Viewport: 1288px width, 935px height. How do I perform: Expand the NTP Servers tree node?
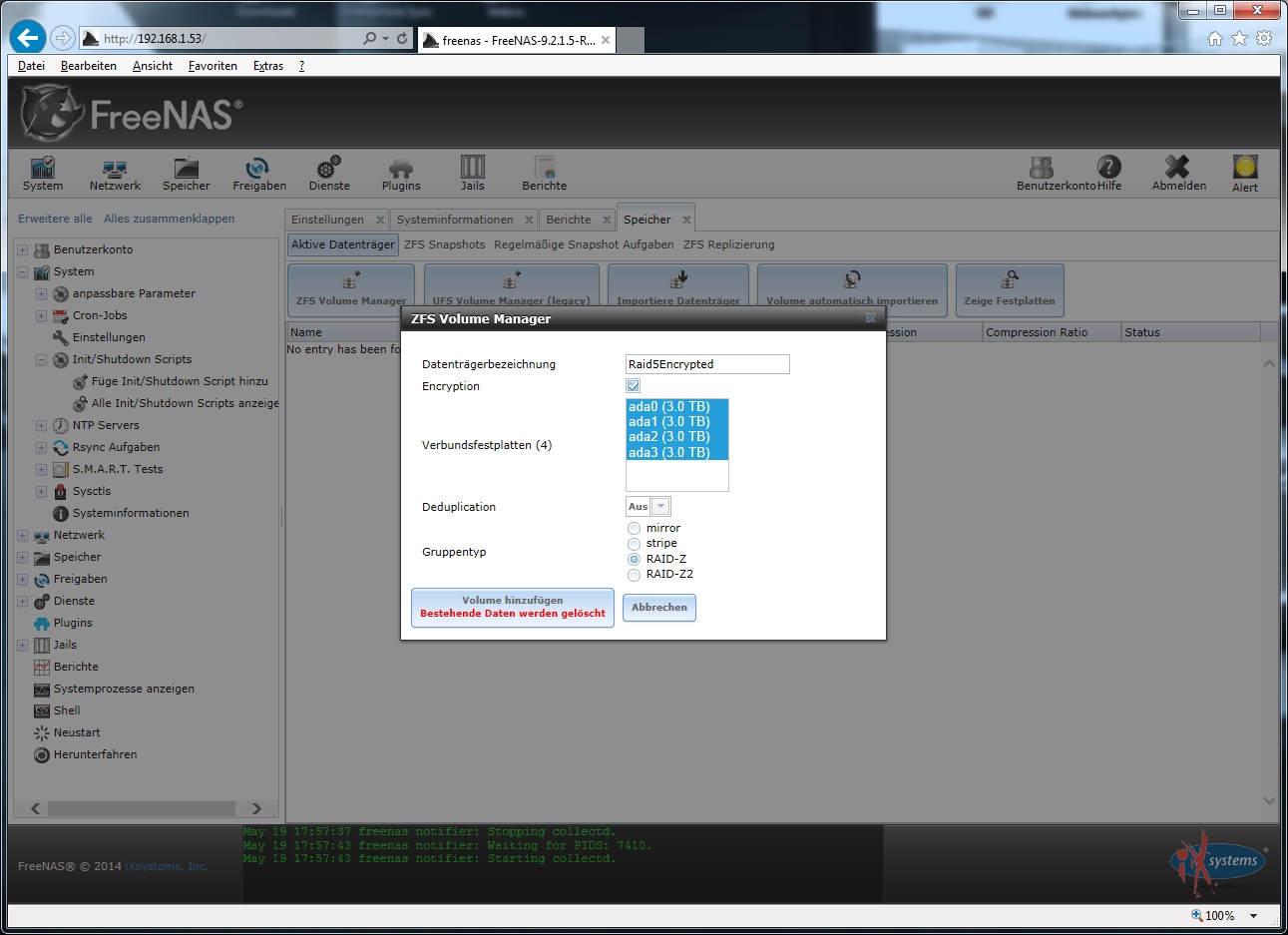click(41, 425)
